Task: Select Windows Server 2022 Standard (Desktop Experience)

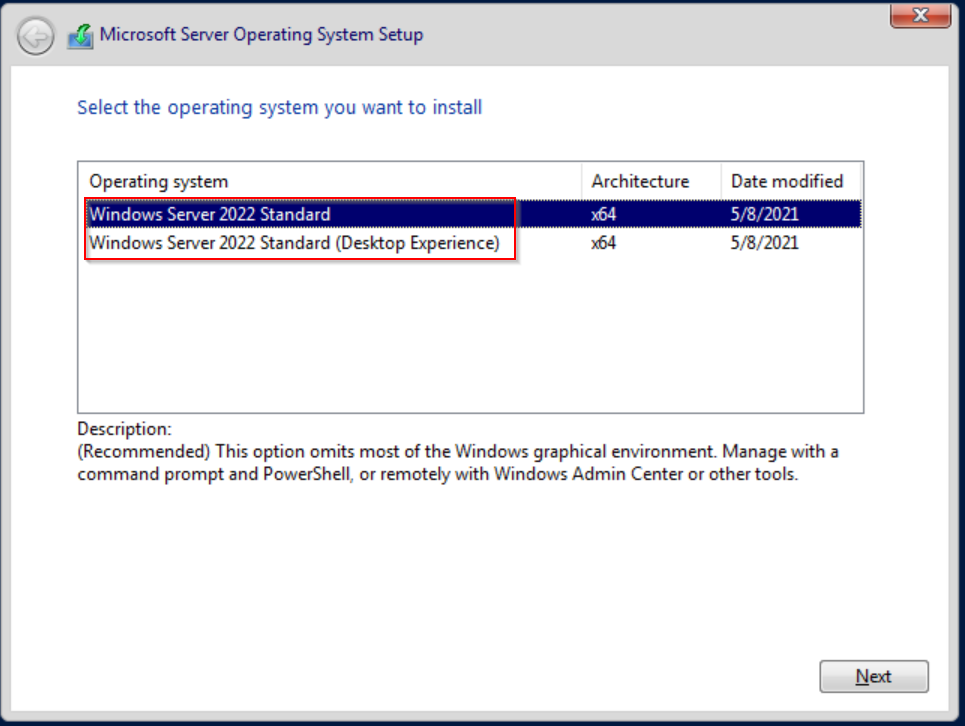Action: pyautogui.click(x=294, y=242)
